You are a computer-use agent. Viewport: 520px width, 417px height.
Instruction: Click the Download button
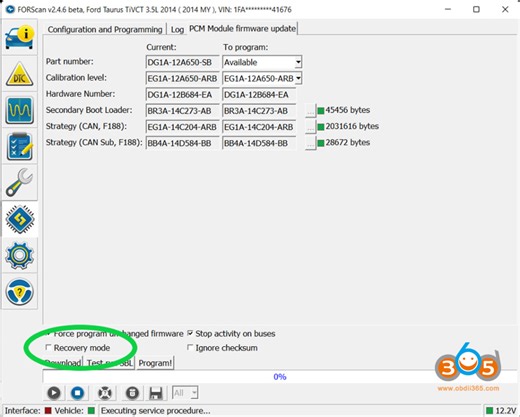63,363
